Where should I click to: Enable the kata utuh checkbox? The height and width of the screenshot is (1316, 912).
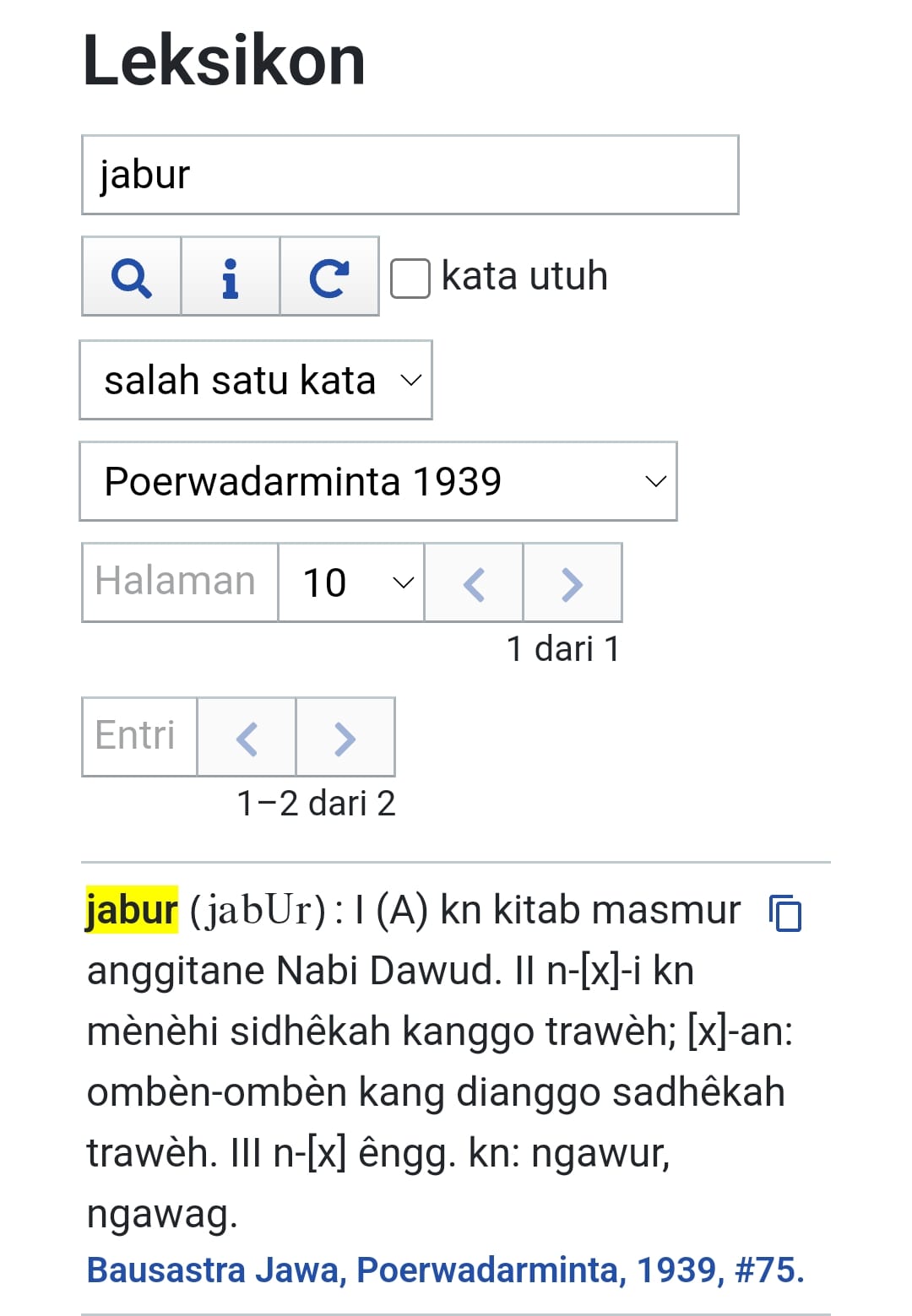pos(410,278)
